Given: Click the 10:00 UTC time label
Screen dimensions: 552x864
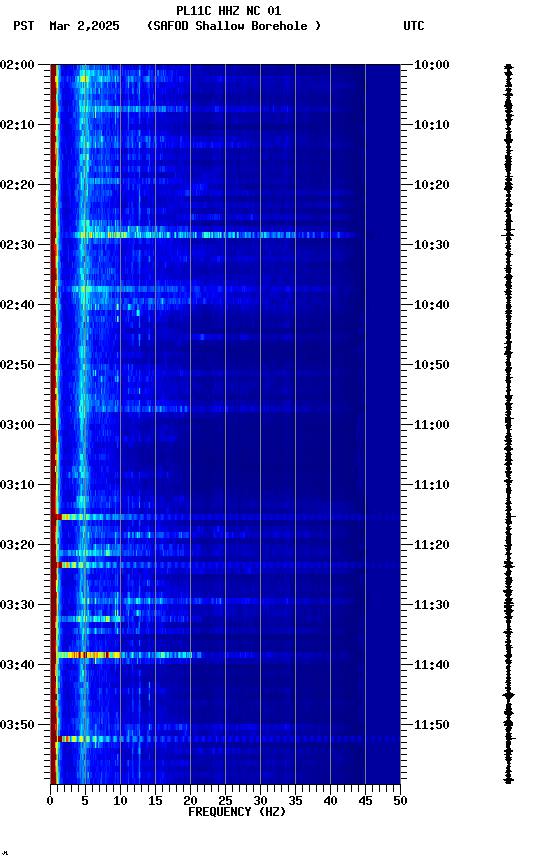Looking at the screenshot, I should click(x=431, y=65).
